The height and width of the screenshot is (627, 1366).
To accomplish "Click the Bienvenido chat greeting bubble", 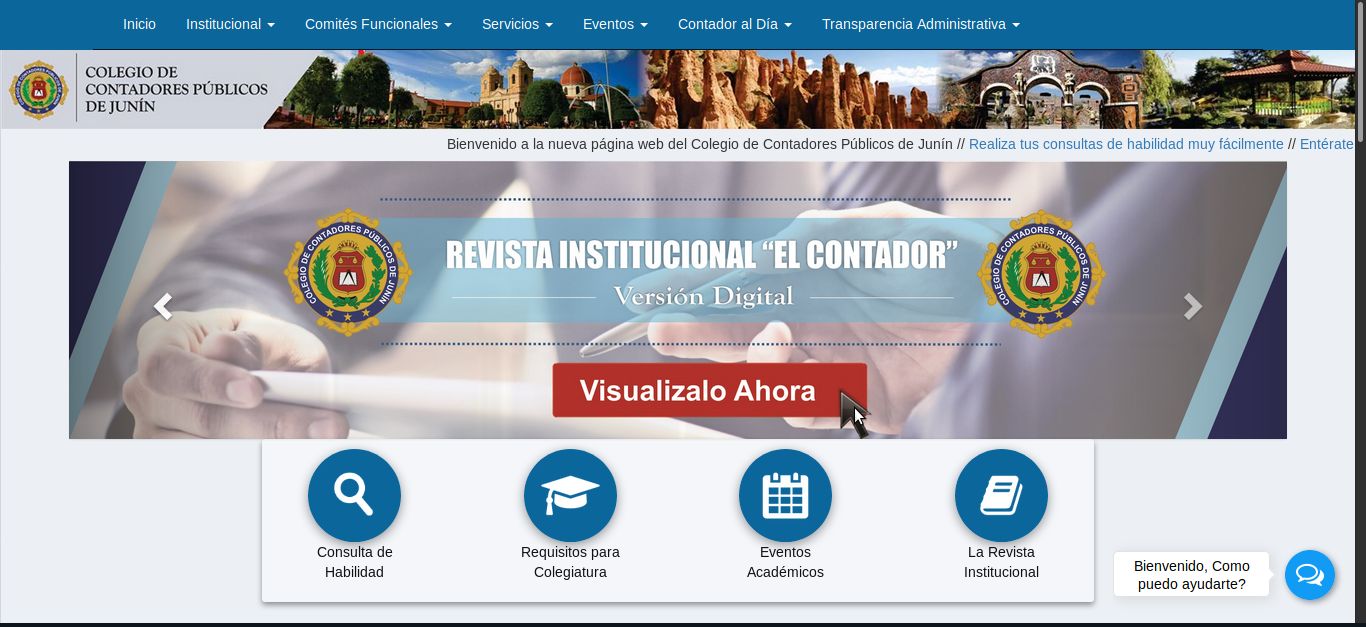I will (1191, 575).
